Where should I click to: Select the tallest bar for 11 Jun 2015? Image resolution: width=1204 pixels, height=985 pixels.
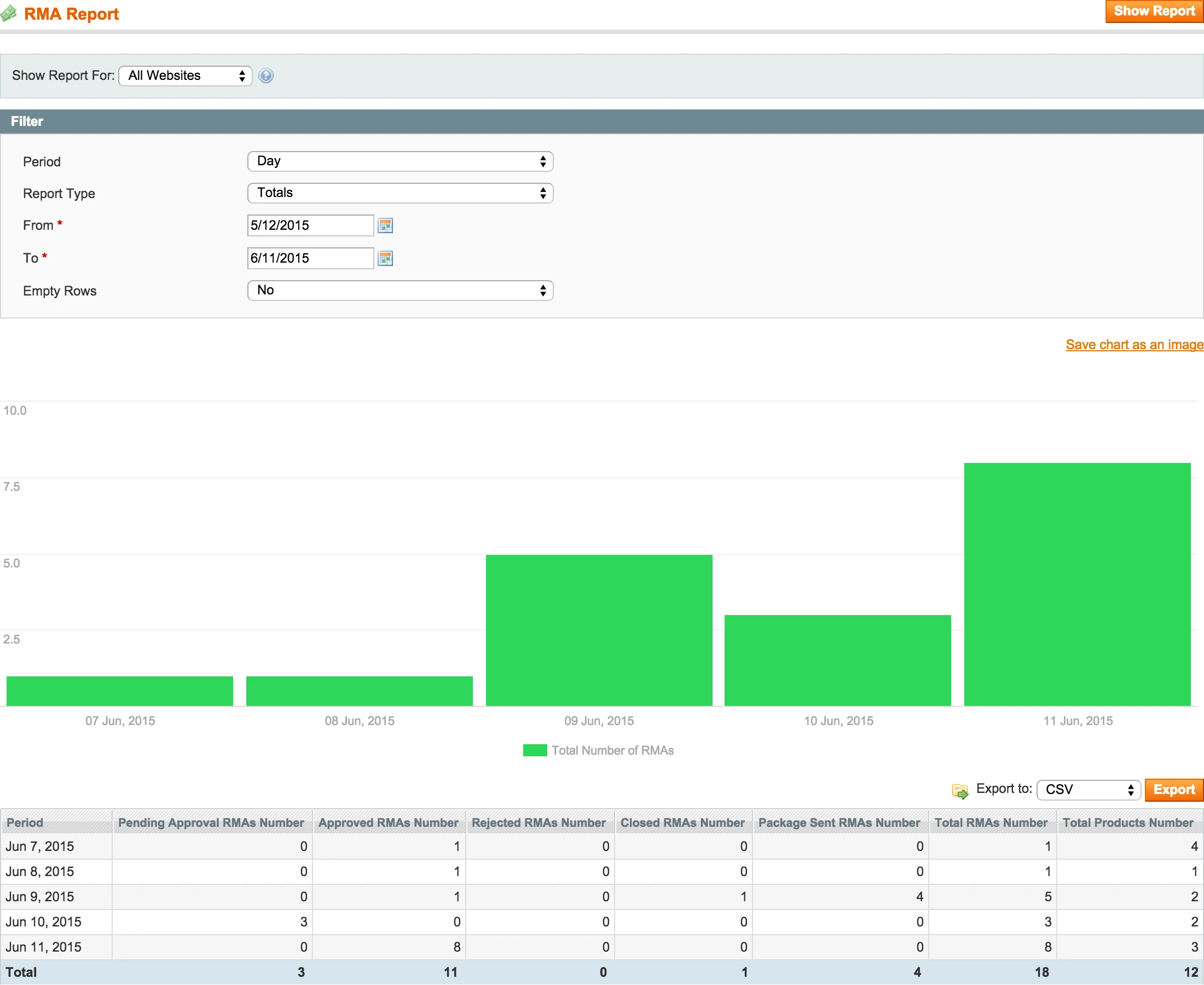[1076, 584]
